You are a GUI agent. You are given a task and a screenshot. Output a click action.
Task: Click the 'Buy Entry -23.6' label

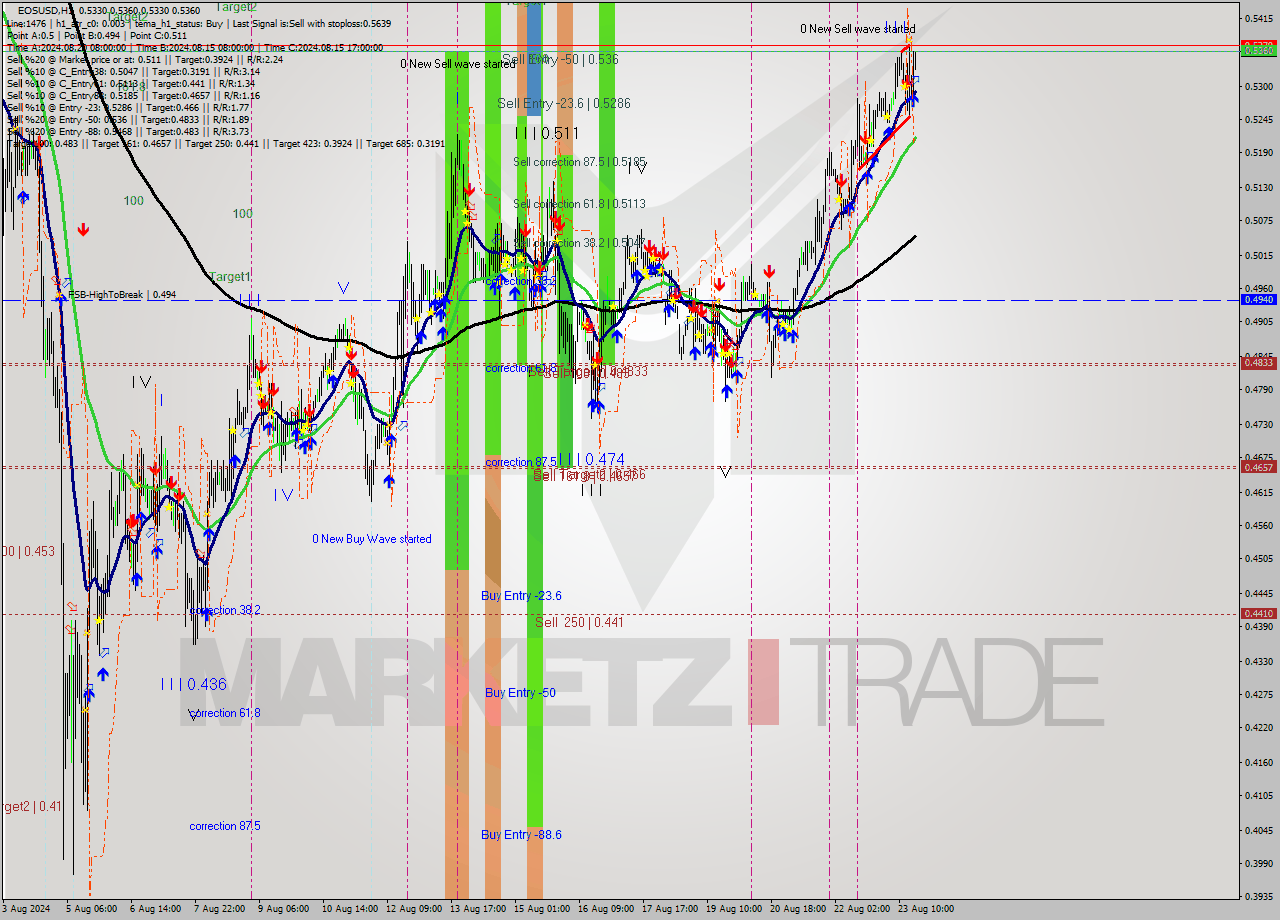coord(521,595)
